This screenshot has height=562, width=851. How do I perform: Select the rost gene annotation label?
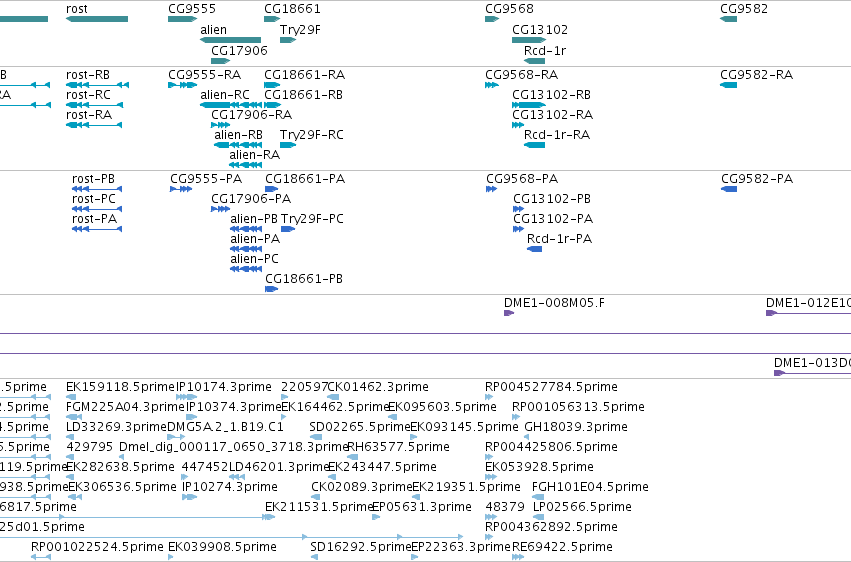(x=77, y=9)
